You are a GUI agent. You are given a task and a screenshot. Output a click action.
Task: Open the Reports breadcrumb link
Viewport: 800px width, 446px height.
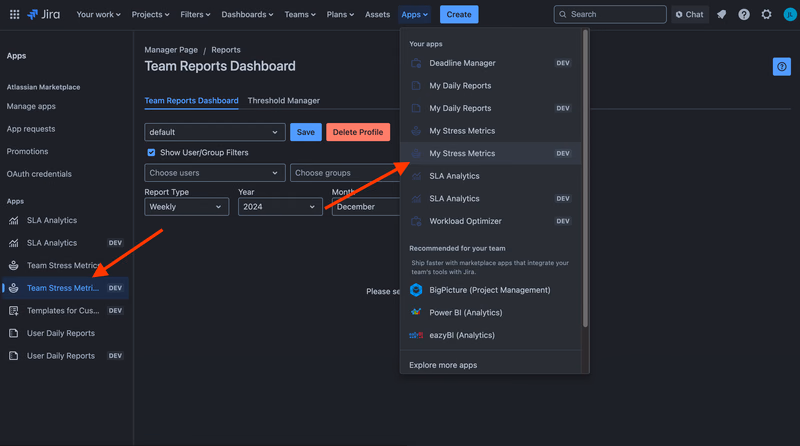click(226, 49)
